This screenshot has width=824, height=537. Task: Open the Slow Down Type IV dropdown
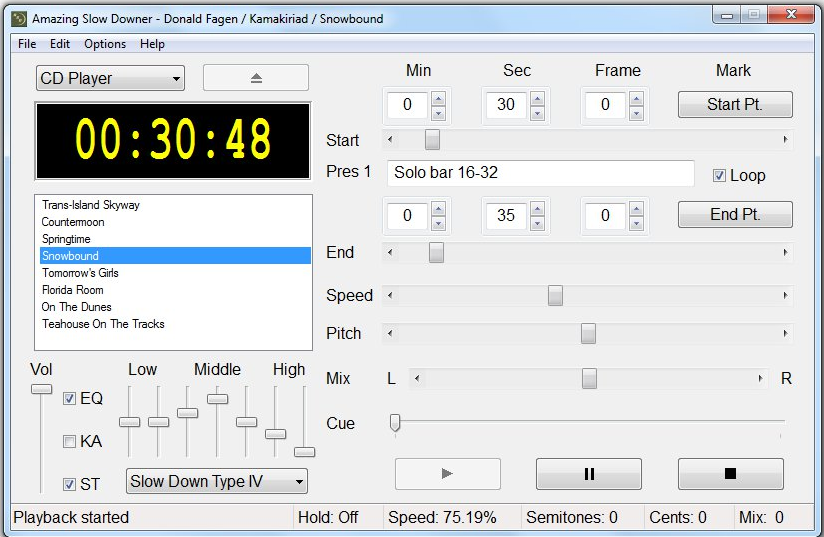click(217, 481)
